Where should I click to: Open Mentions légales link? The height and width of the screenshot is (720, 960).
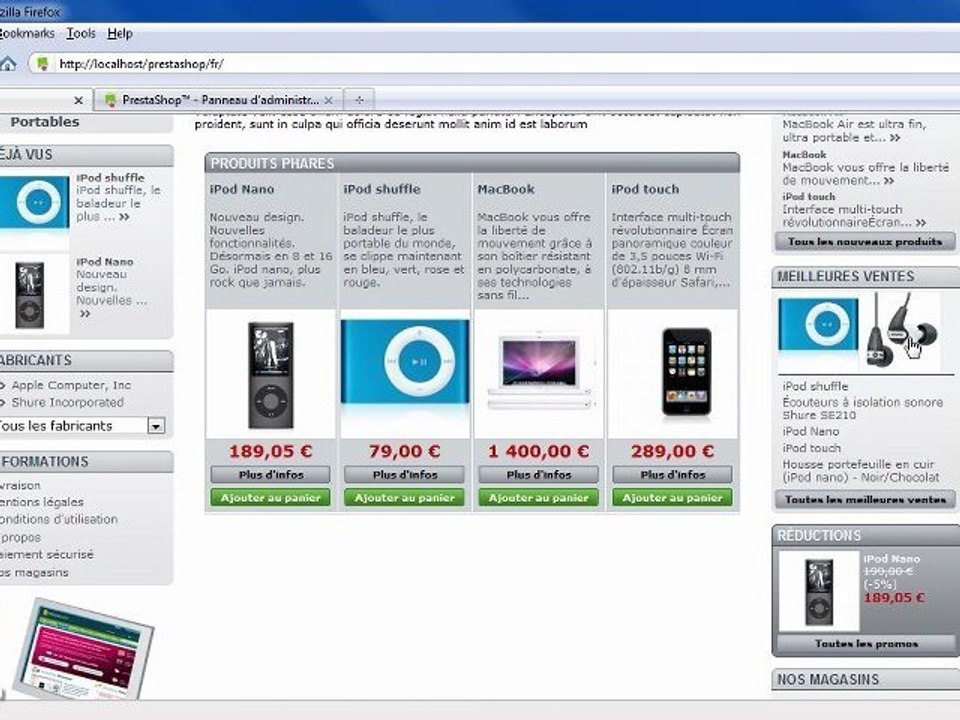42,502
